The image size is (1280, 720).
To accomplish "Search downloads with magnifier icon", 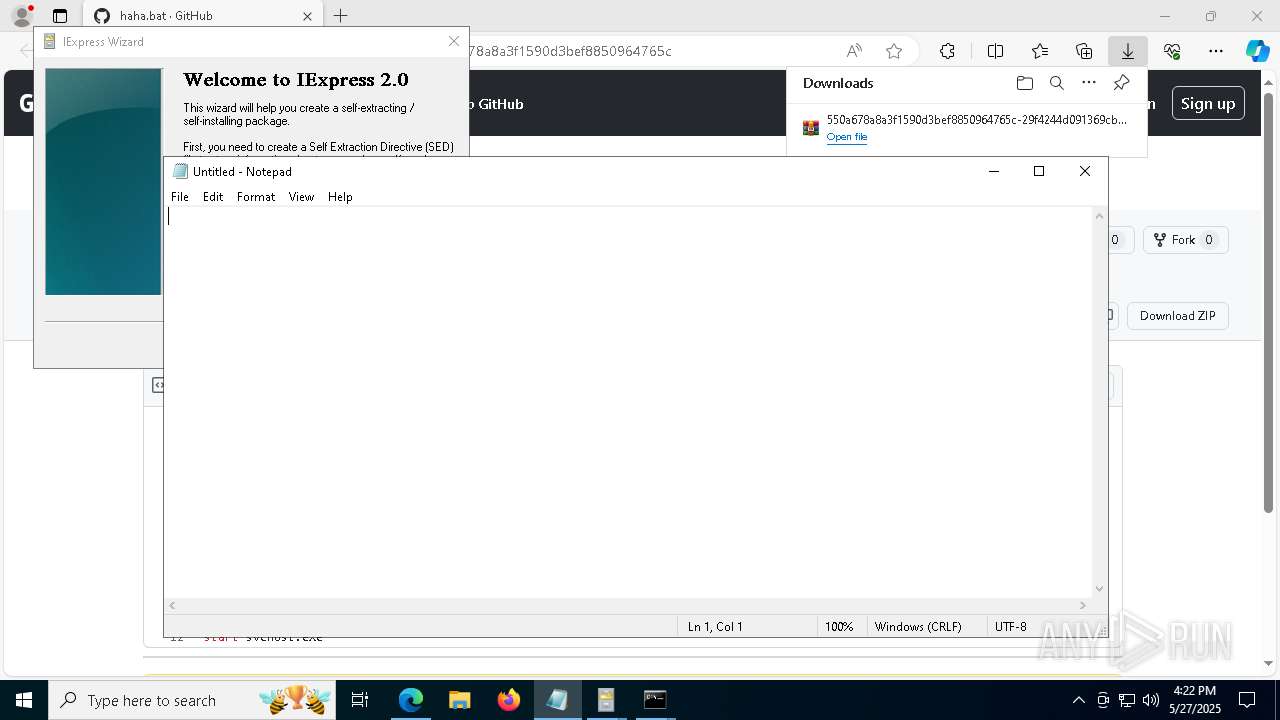I will pos(1057,83).
